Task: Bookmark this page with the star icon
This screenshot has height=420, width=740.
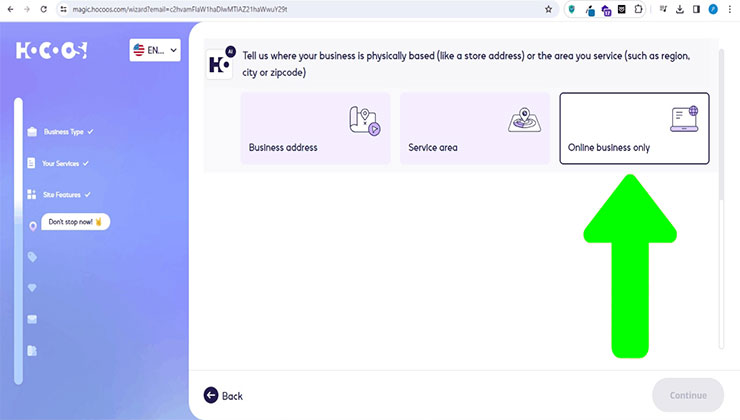Action: pos(548,9)
